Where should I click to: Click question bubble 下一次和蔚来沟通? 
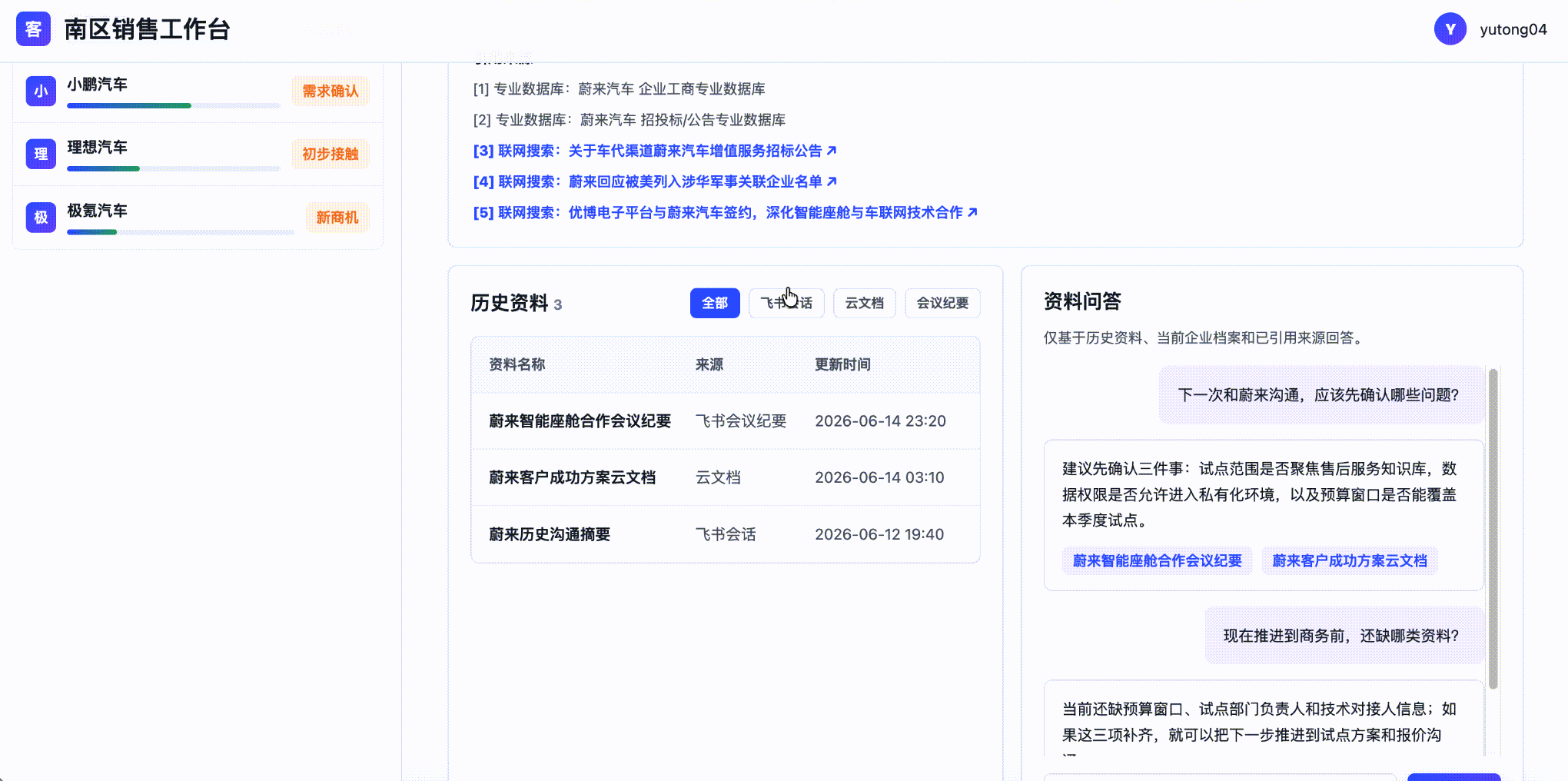pyautogui.click(x=1321, y=395)
